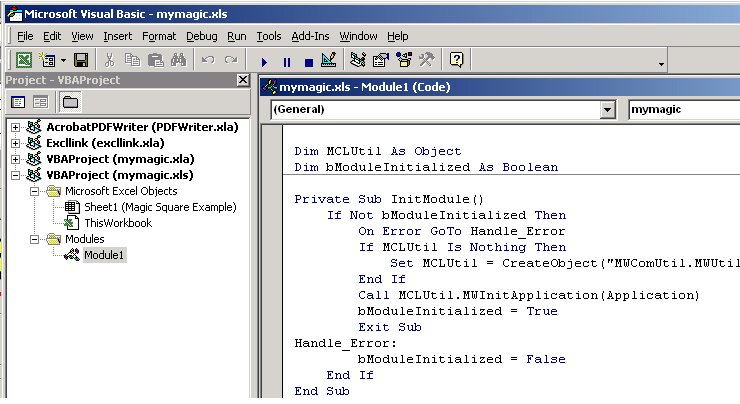Open the Run menu

point(236,36)
